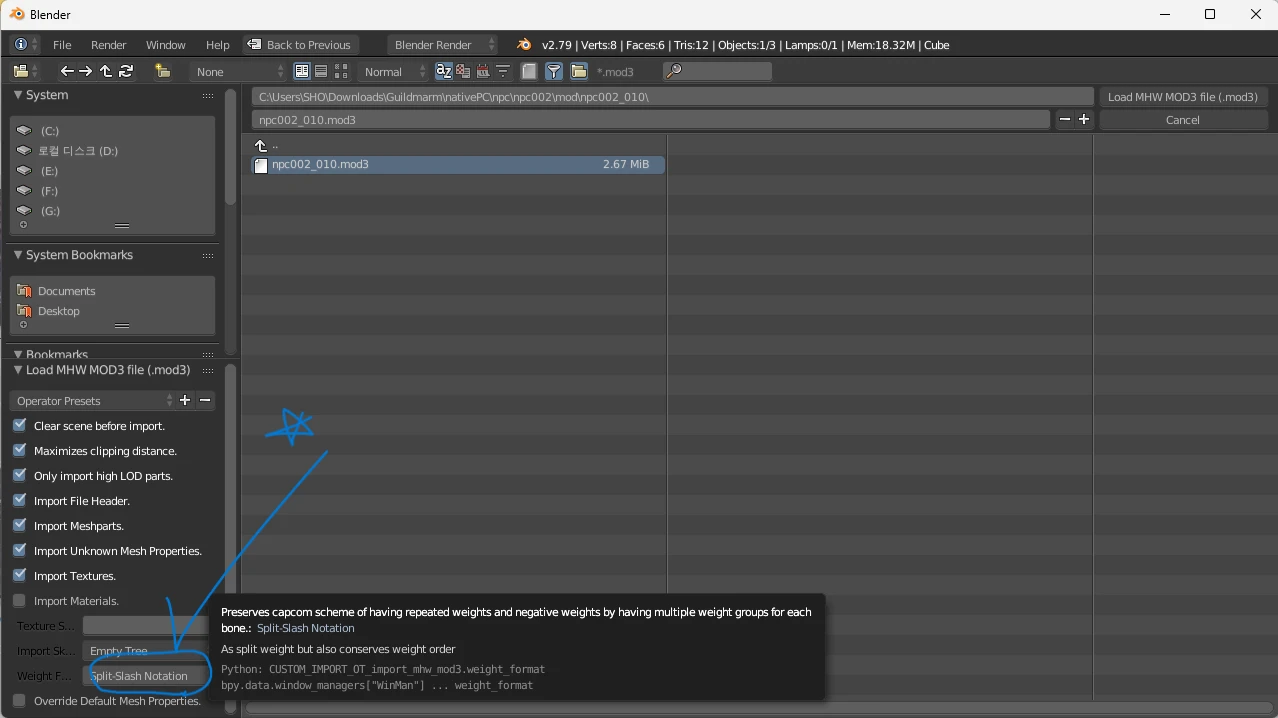The width and height of the screenshot is (1278, 718).
Task: Open the Blender Render engine dropdown
Action: [x=442, y=45]
